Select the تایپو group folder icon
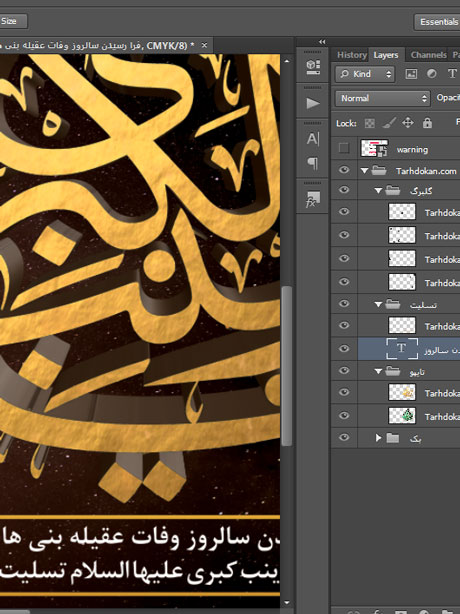The width and height of the screenshot is (460, 614). click(x=393, y=371)
